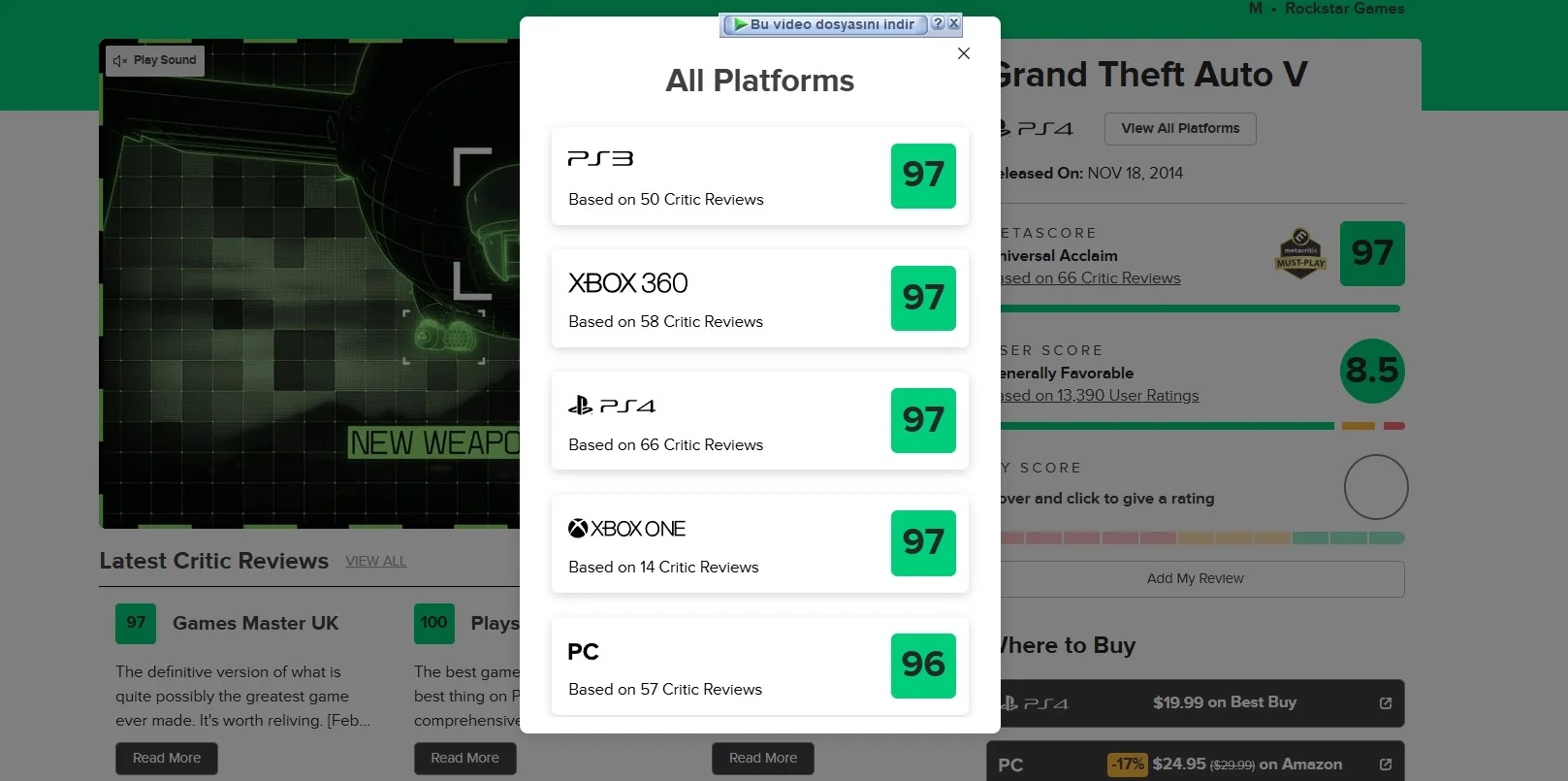Click the Metacritic Must-Play badge
Screen dimensions: 1568x781
pos(1300,254)
